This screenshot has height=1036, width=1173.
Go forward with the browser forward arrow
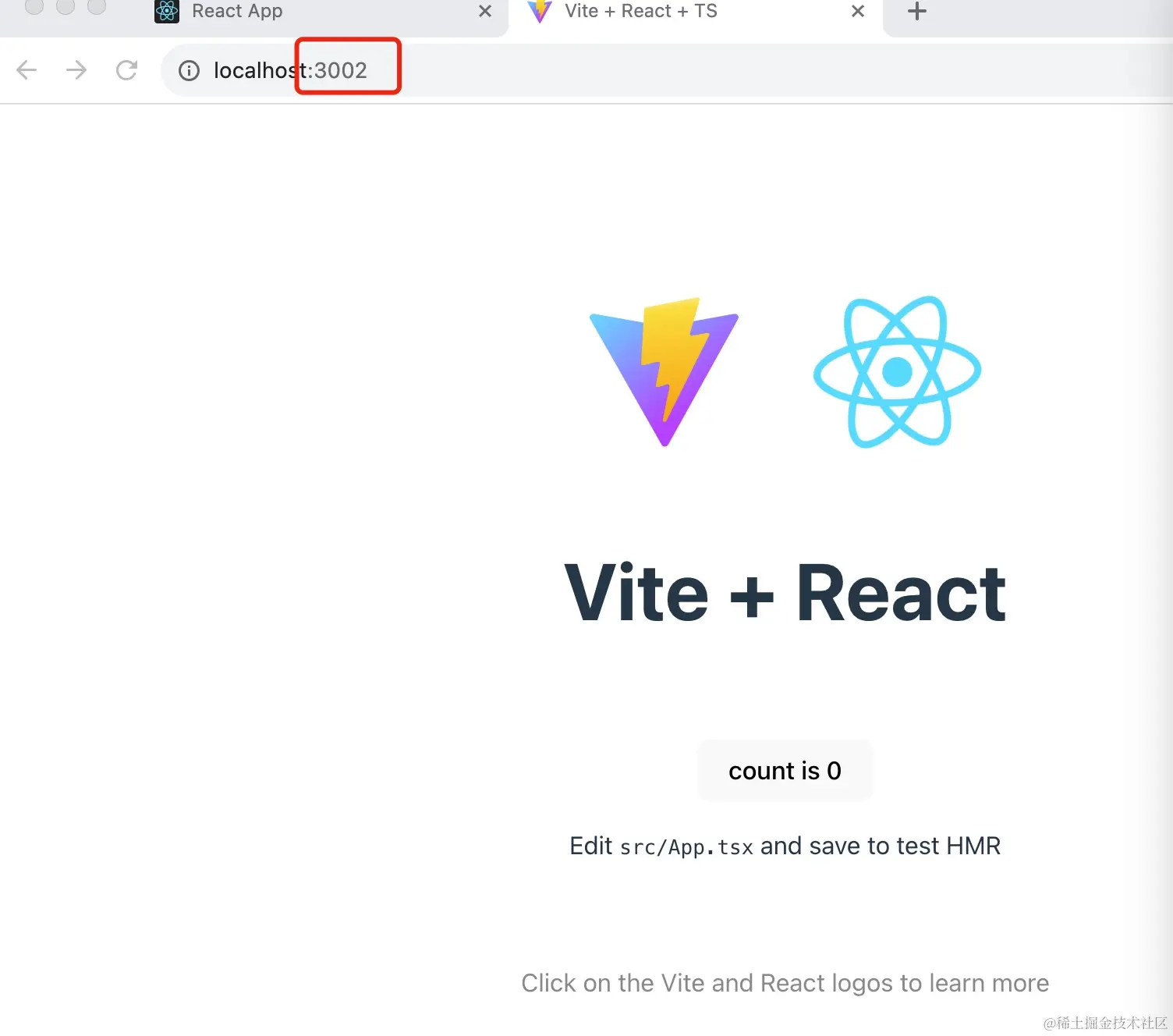[76, 70]
